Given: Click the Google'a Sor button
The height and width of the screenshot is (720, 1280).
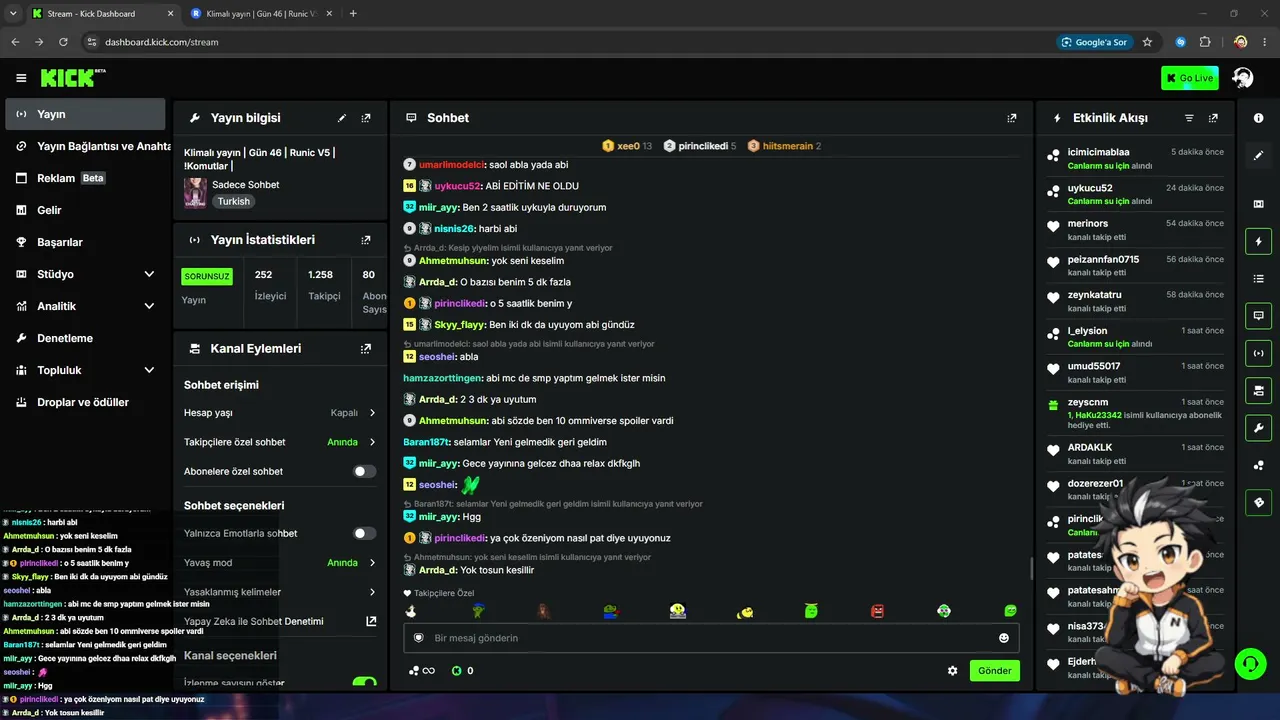Looking at the screenshot, I should (1094, 42).
